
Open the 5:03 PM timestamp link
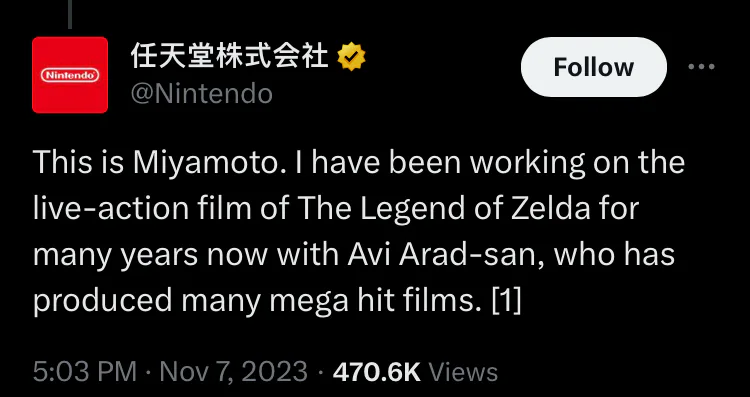(x=85, y=372)
